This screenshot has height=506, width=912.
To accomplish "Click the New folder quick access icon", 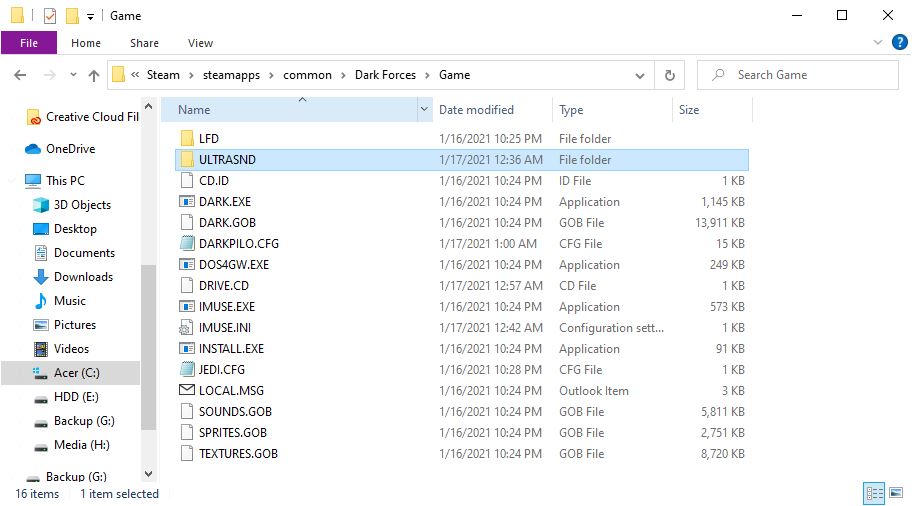I will [x=72, y=16].
